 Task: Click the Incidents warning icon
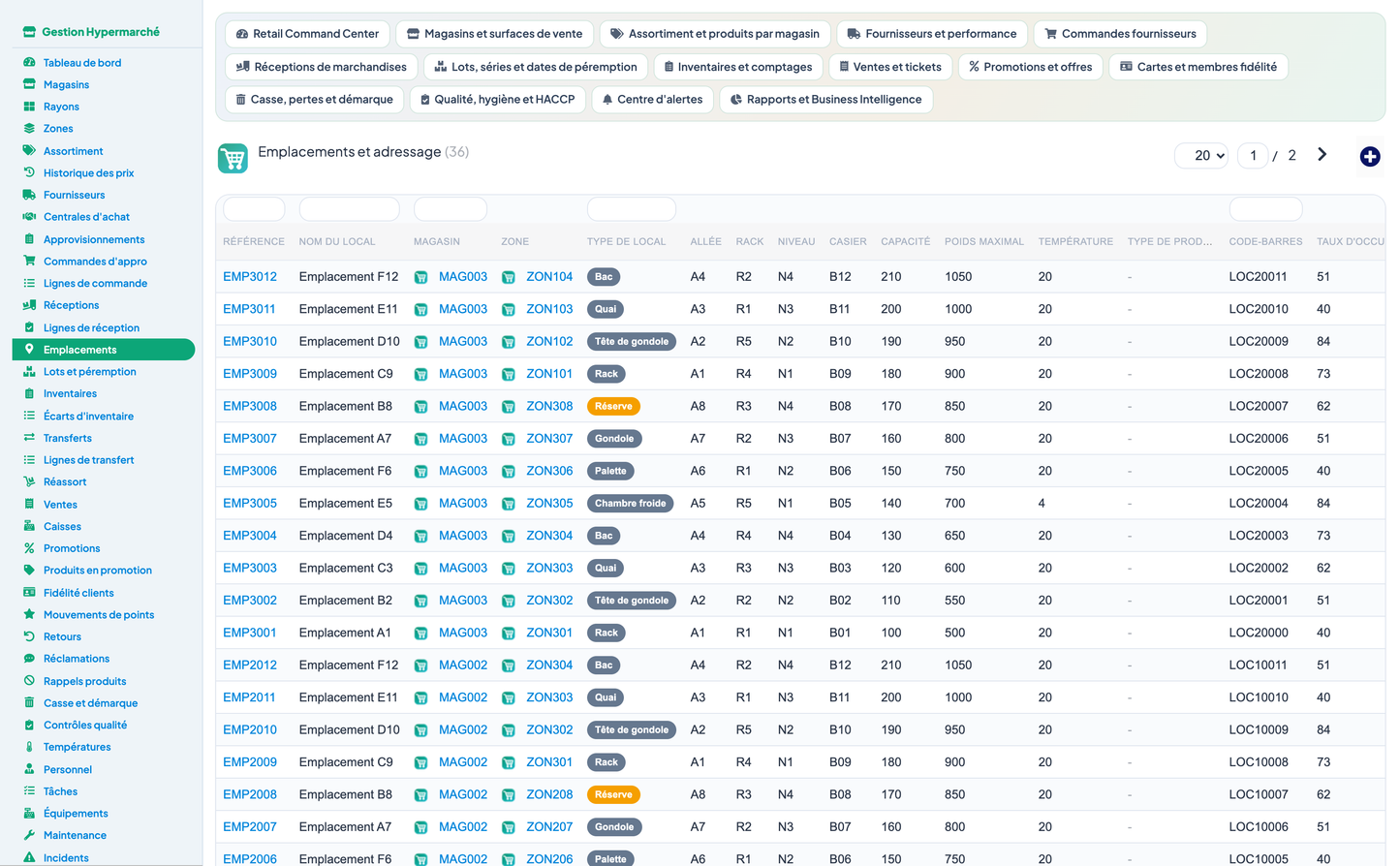[x=29, y=857]
